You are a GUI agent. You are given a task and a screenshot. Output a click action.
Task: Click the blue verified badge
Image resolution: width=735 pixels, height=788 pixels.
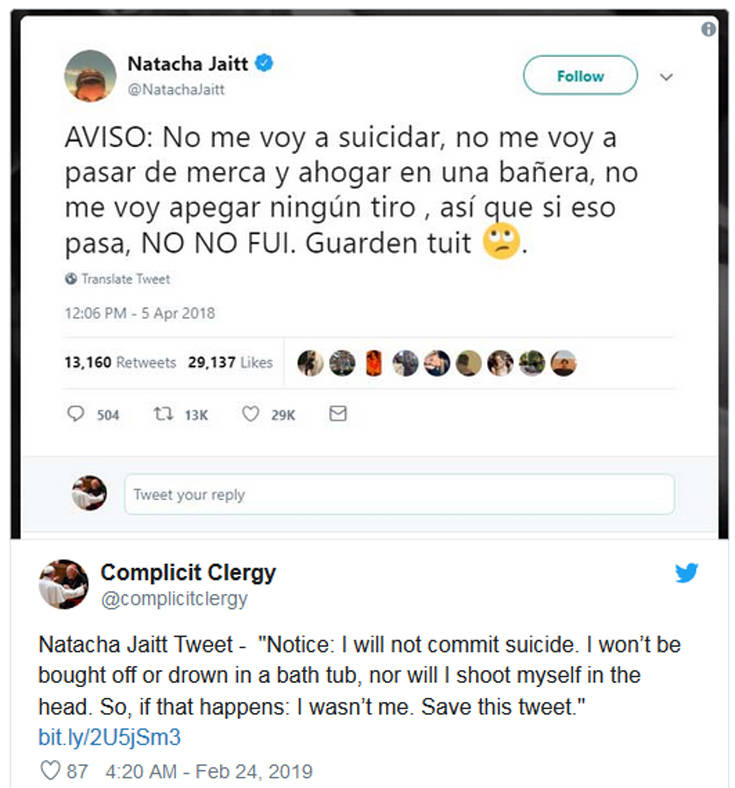pos(264,63)
